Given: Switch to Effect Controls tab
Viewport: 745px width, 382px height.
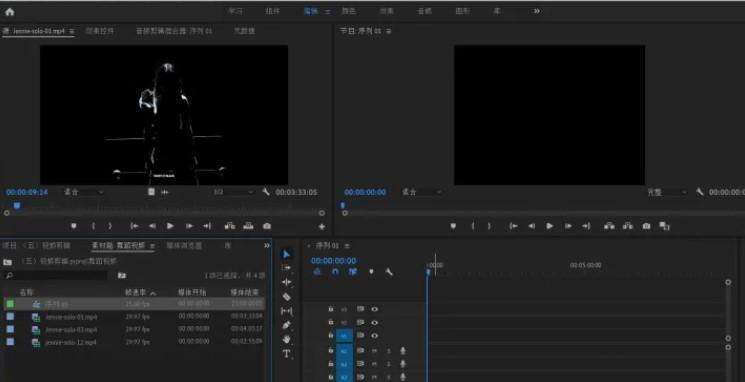Looking at the screenshot, I should click(x=100, y=31).
